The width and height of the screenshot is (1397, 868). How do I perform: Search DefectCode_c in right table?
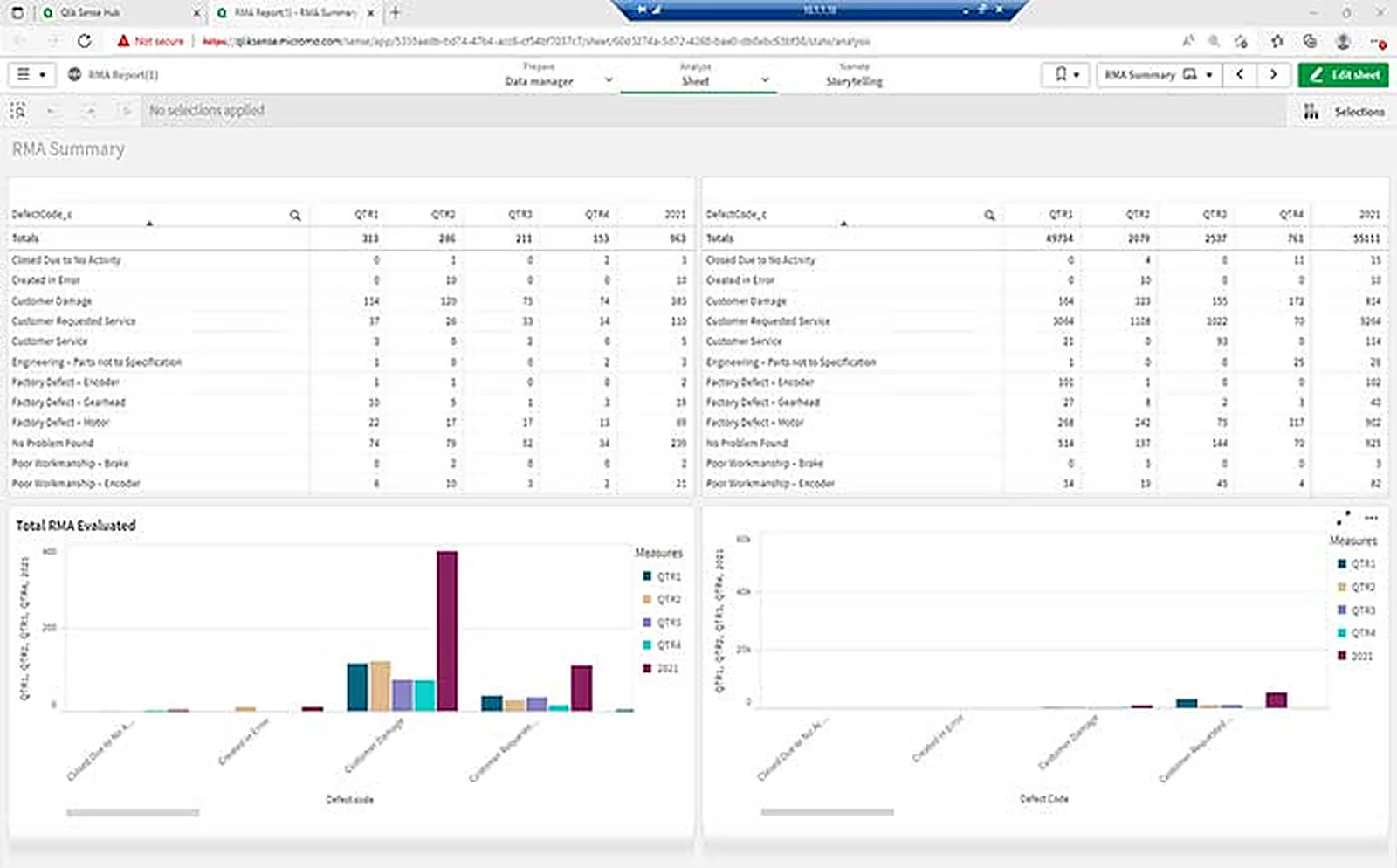989,215
